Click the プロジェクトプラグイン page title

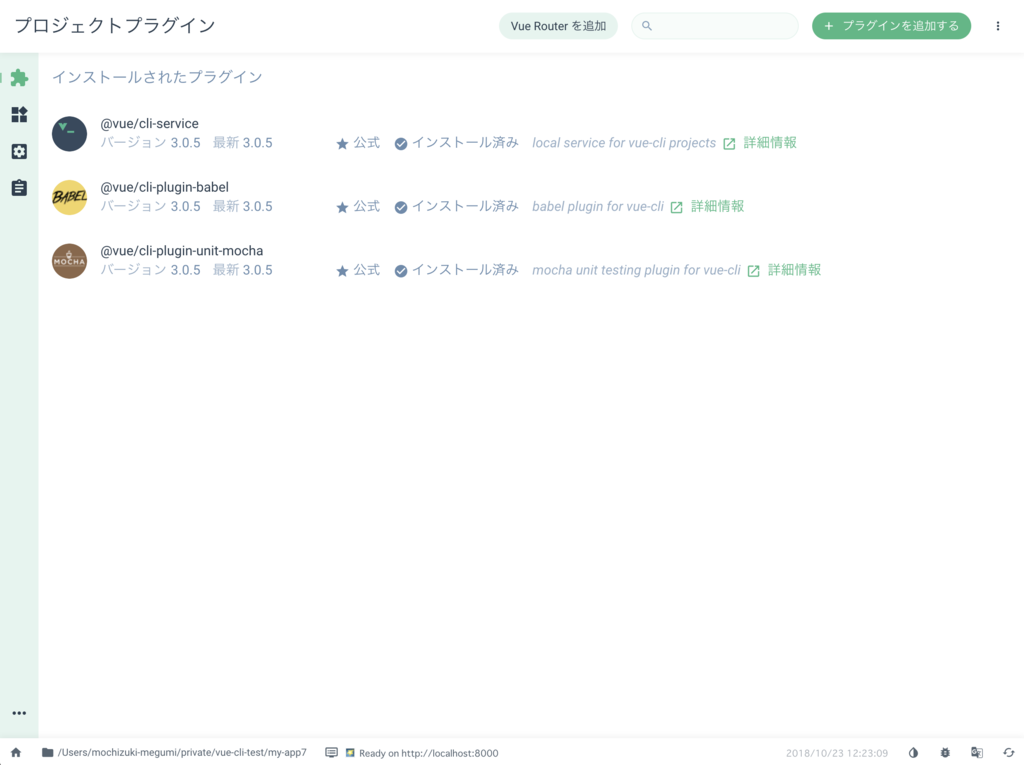click(x=115, y=25)
